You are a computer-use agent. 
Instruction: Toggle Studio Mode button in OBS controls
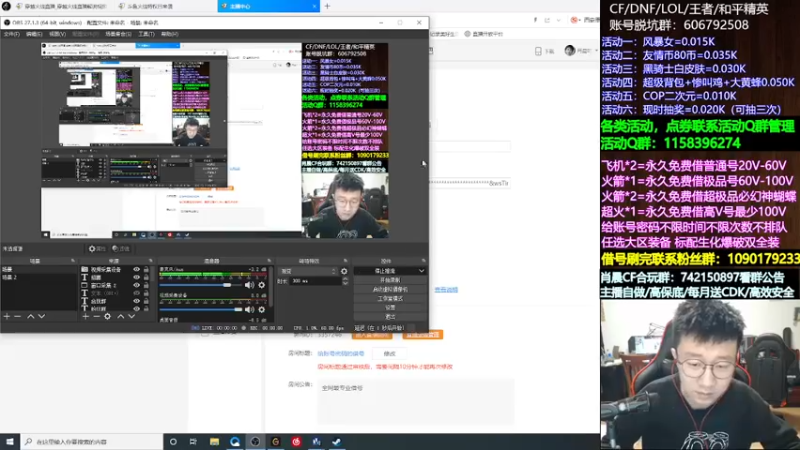tap(390, 298)
